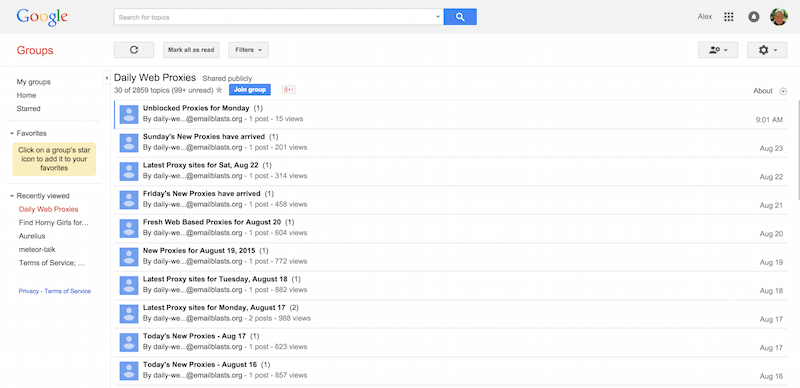Image resolution: width=800 pixels, height=388 pixels.
Task: Open topic Latest Proxy sites for Tuesday, August 18
Action: click(x=215, y=280)
